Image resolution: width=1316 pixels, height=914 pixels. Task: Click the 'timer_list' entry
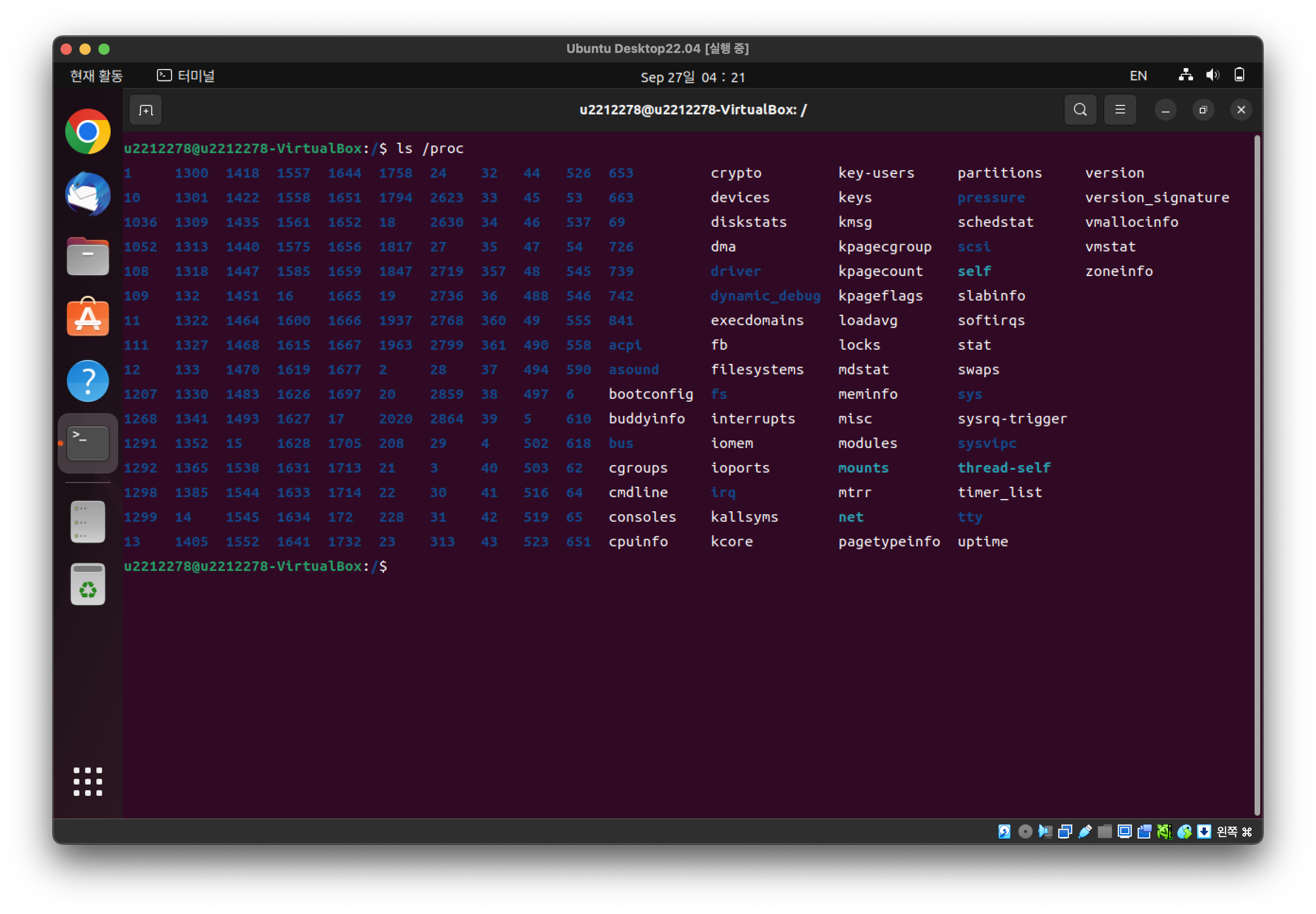(x=999, y=492)
